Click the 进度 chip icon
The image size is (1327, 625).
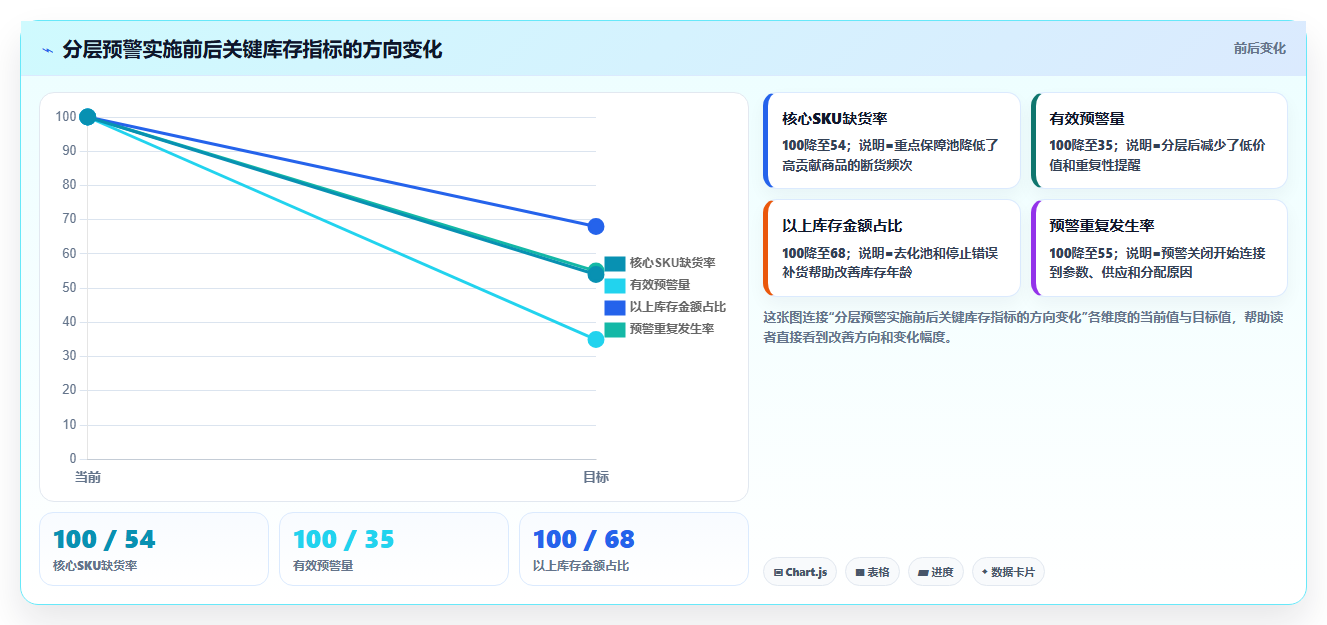pos(923,573)
